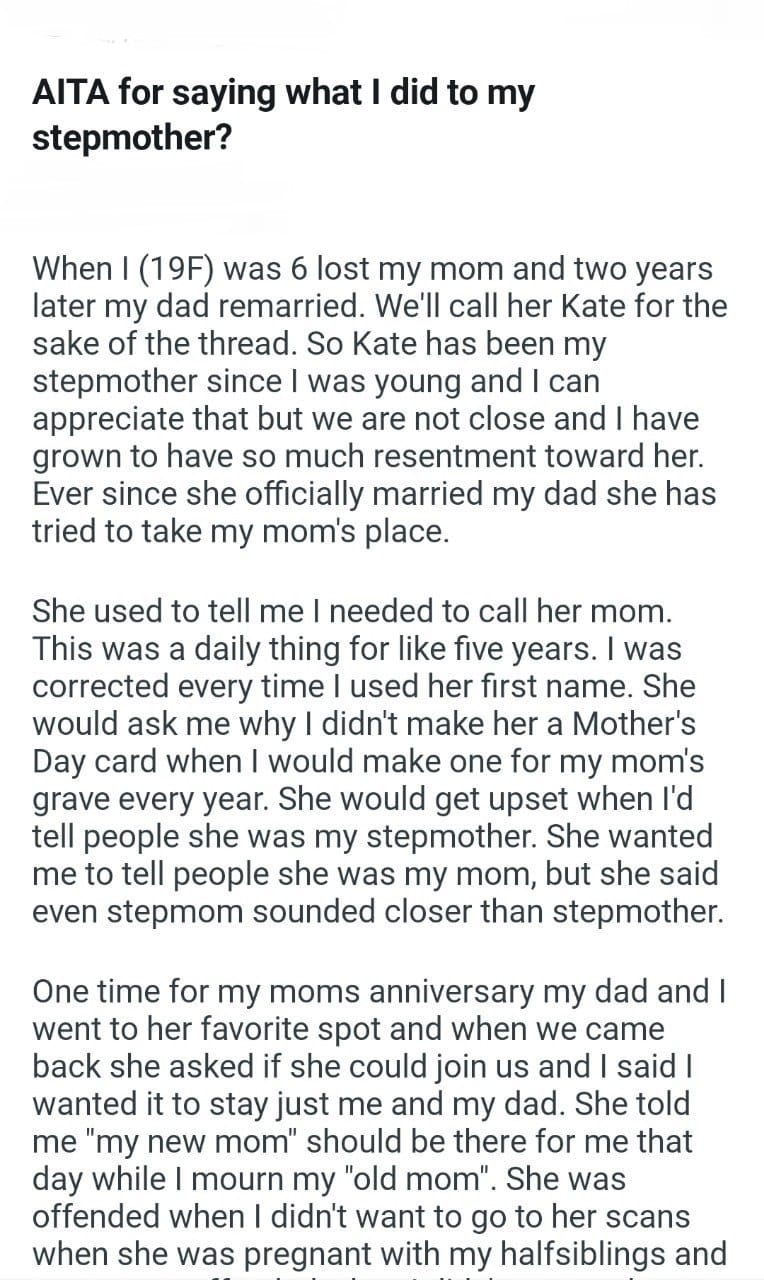The height and width of the screenshot is (1280, 764).
Task: Click the line "tried to take my mom's place."
Action: [x=241, y=532]
